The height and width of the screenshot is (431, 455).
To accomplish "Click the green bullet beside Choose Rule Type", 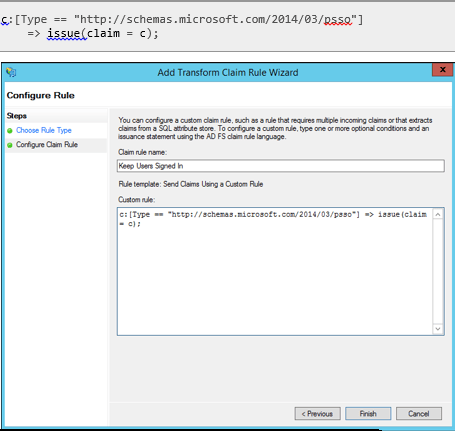I will (10, 131).
